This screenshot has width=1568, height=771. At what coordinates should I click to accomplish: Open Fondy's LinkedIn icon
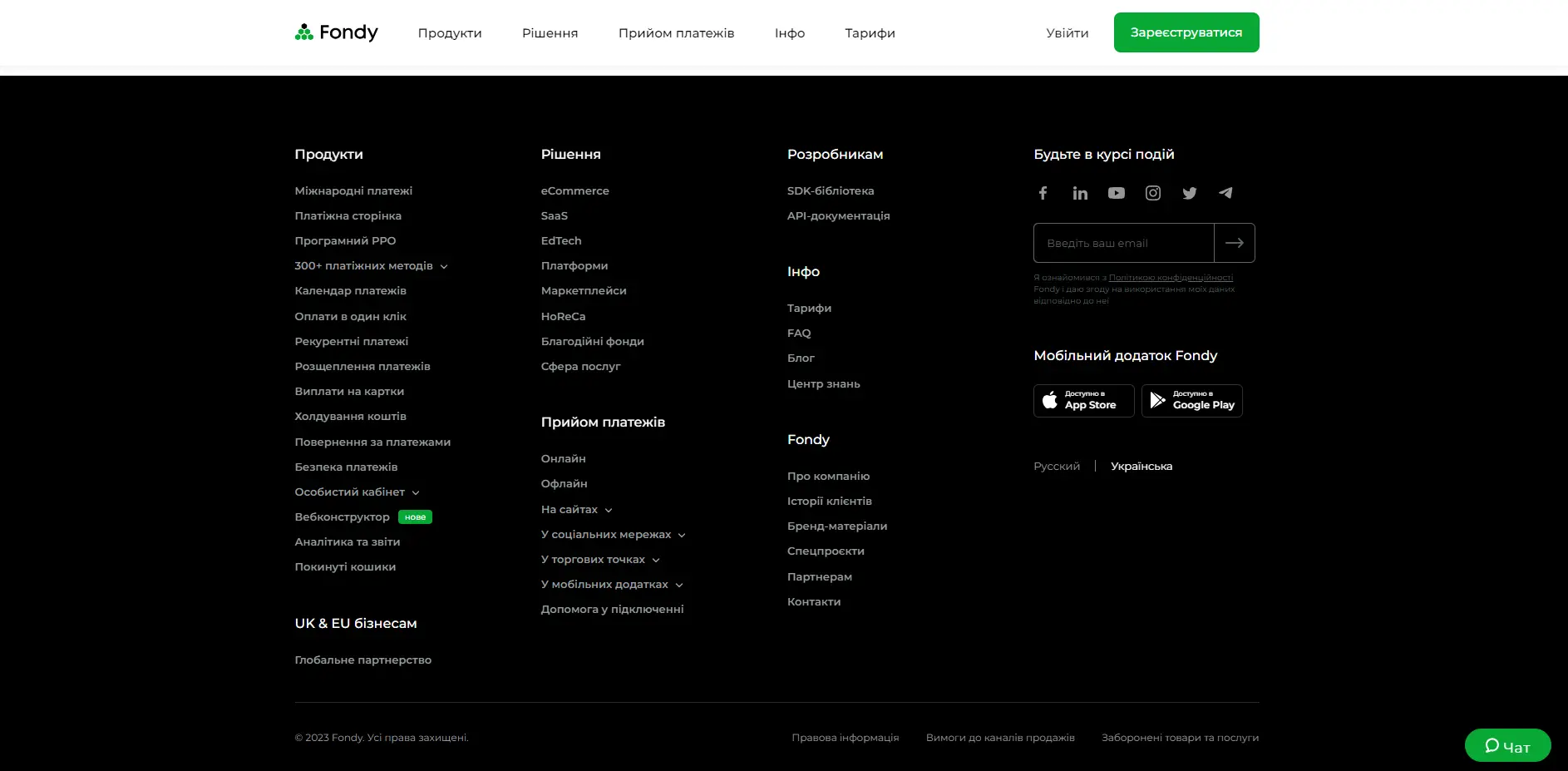pyautogui.click(x=1080, y=193)
